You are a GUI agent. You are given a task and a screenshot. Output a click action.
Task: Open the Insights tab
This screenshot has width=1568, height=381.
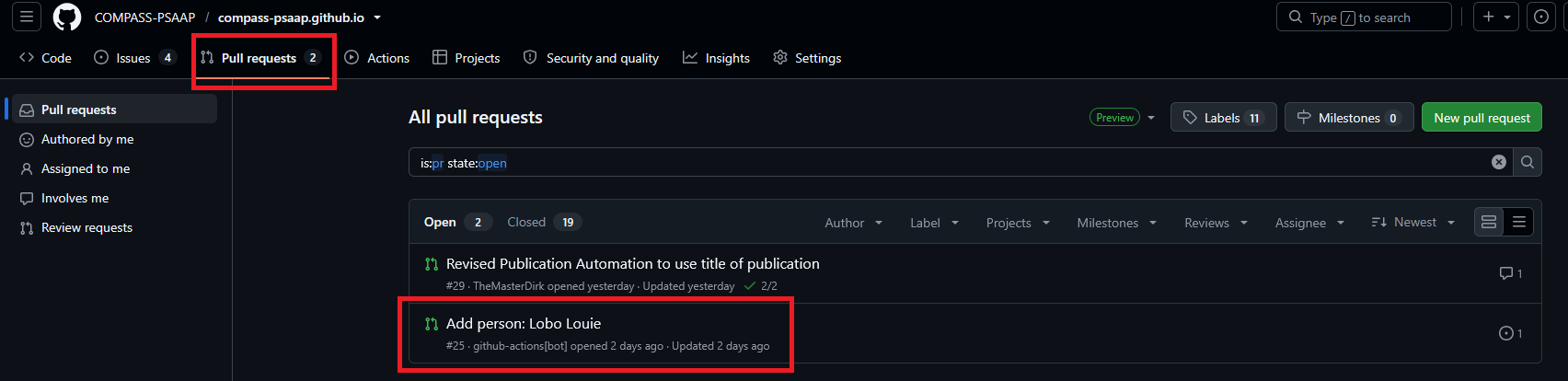[x=716, y=57]
